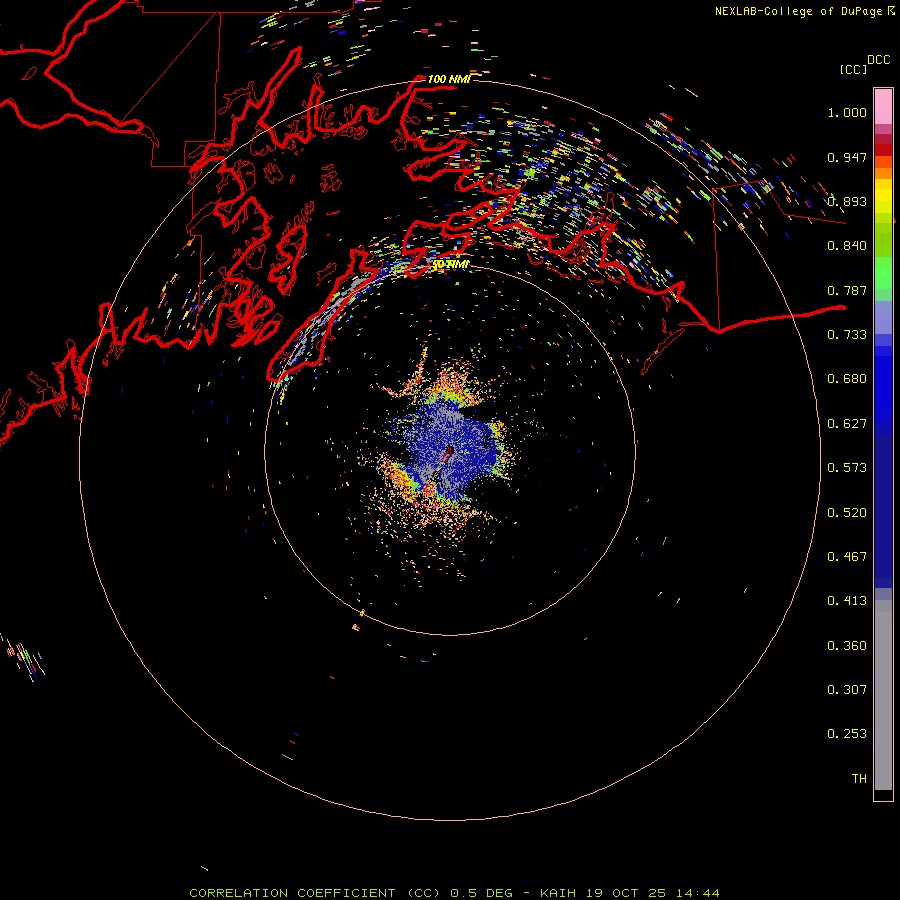Click the [CC] units label
900x900 pixels.
click(853, 69)
